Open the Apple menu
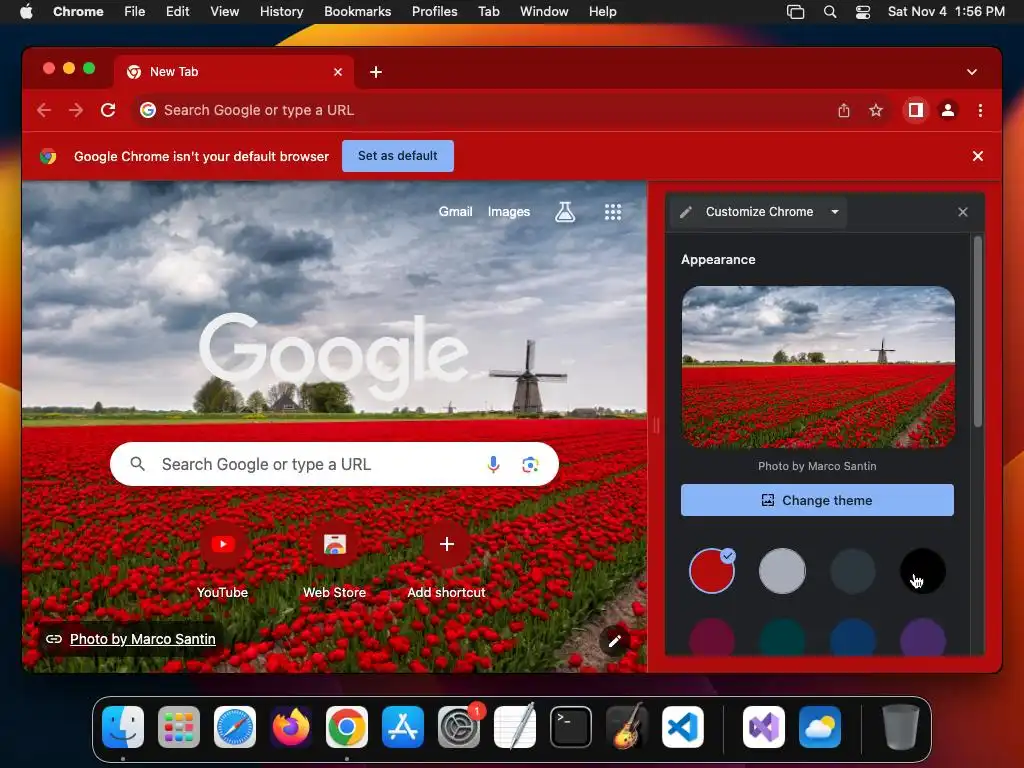 (x=26, y=11)
